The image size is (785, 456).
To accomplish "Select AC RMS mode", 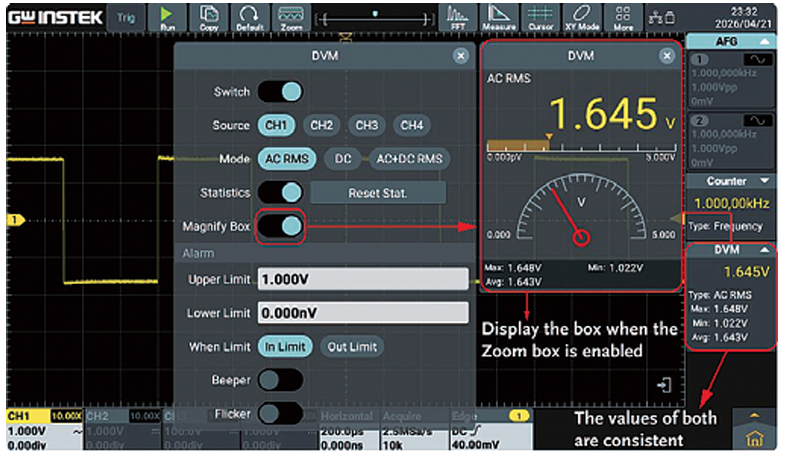I will [287, 159].
